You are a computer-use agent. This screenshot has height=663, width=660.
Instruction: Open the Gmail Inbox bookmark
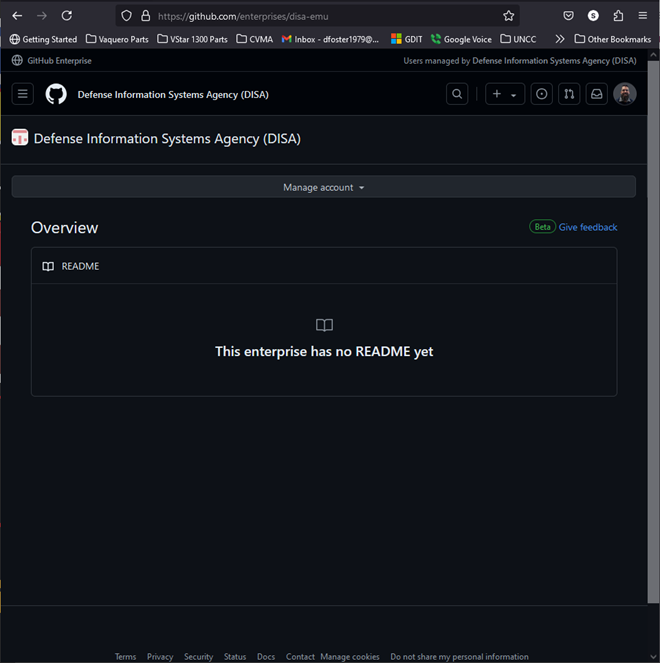(330, 39)
